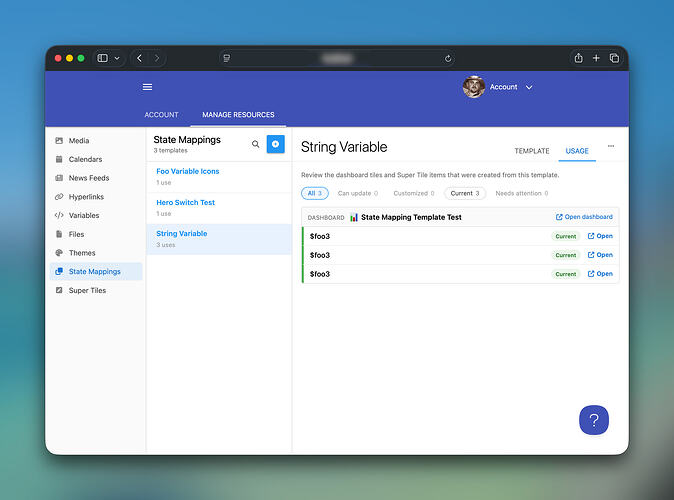Filter usage by Needs attention
Screen dimensions: 674x500
click(521, 193)
